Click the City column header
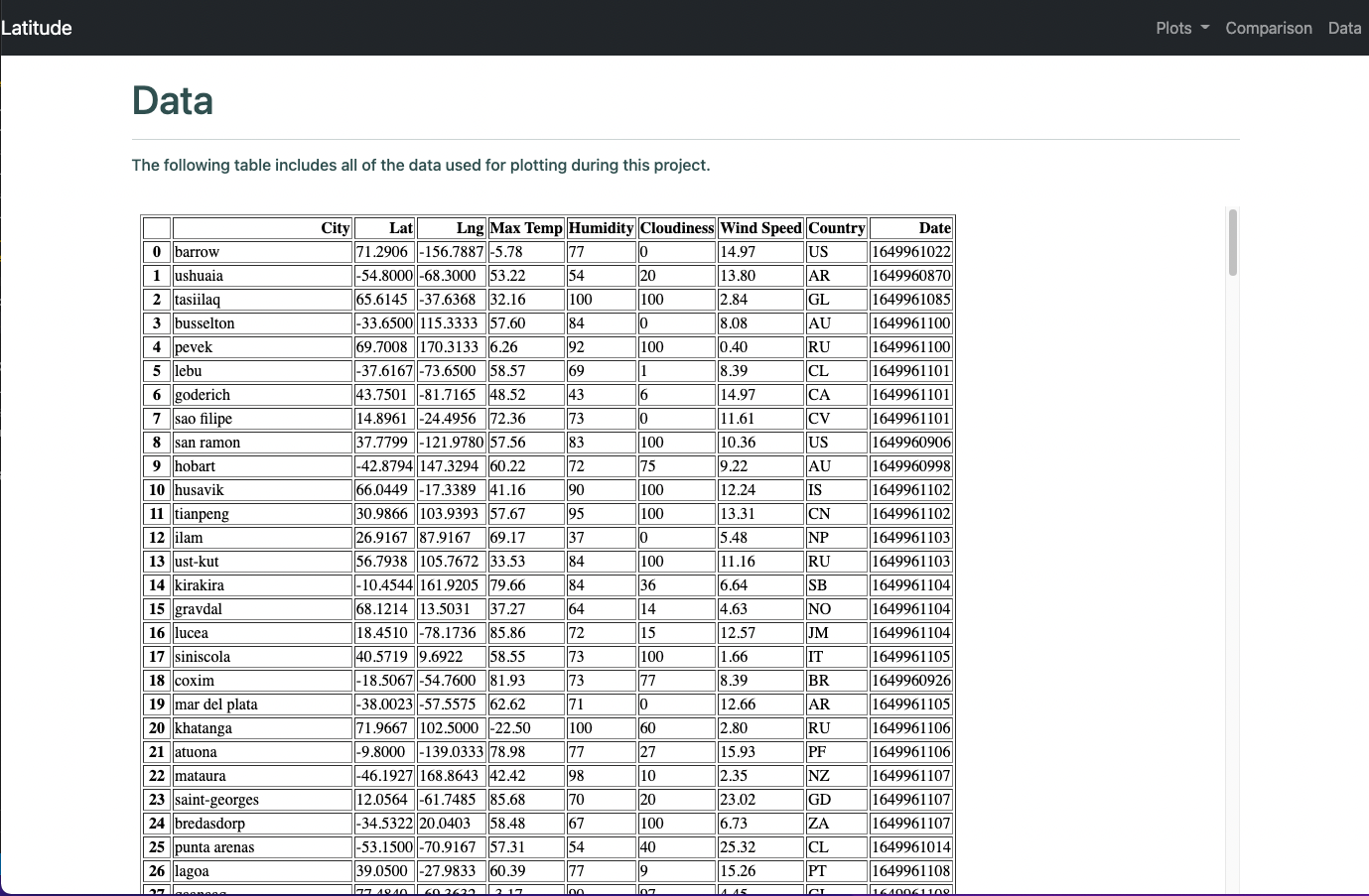The width and height of the screenshot is (1369, 896). click(262, 228)
